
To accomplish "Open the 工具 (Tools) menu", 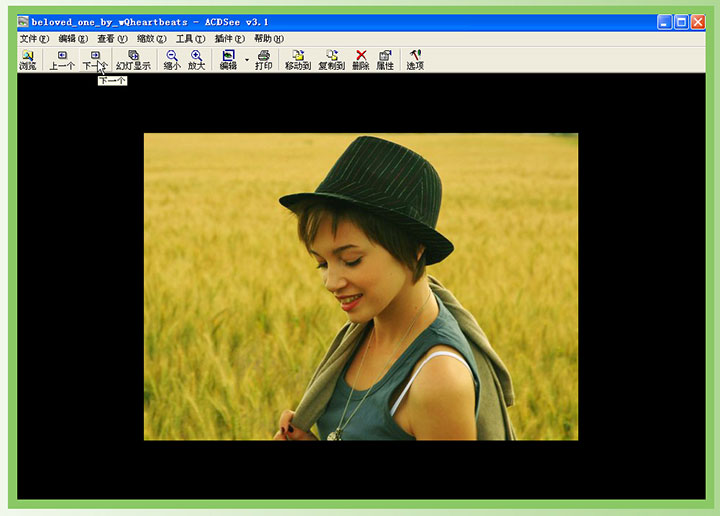I will [190, 39].
